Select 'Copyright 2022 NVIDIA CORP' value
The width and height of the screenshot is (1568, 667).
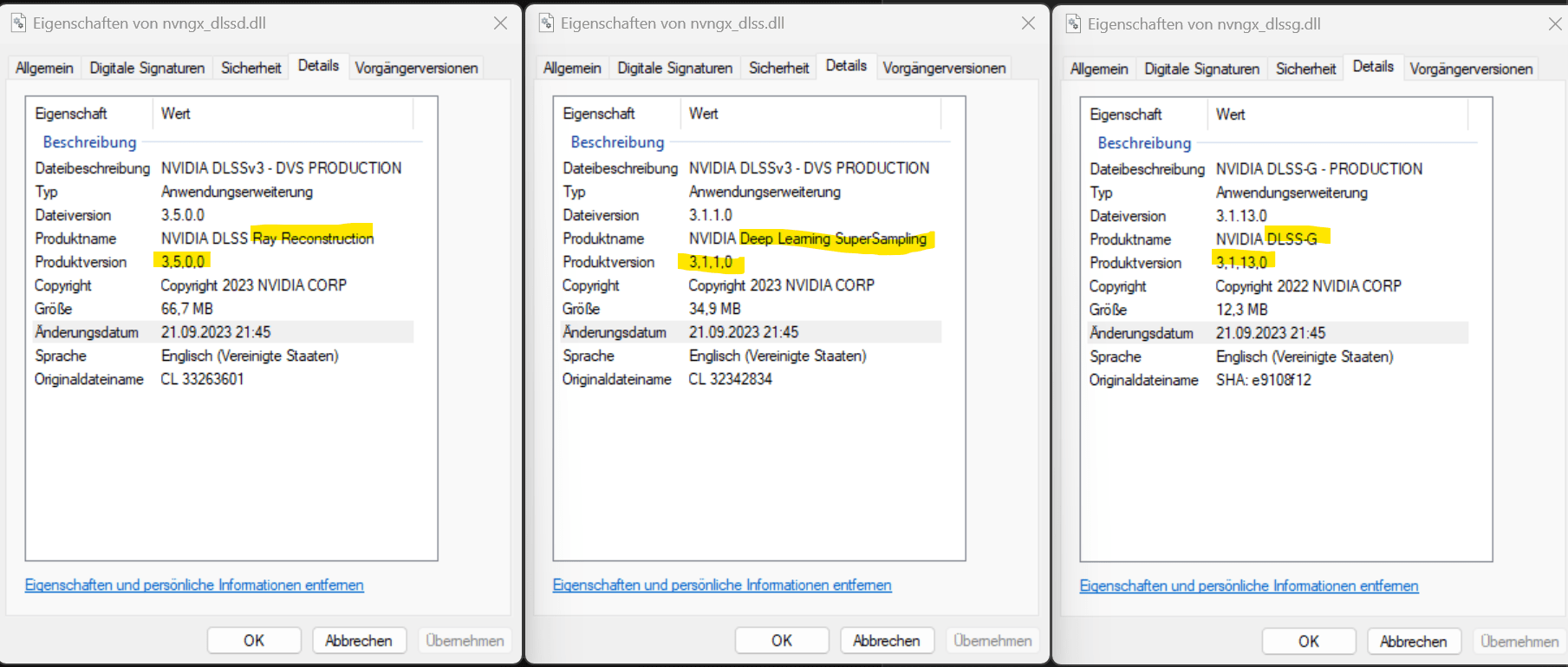(x=1308, y=285)
